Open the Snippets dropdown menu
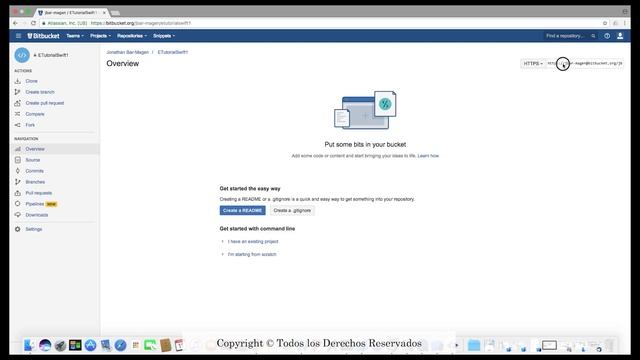Image resolution: width=640 pixels, height=360 pixels. click(x=164, y=36)
